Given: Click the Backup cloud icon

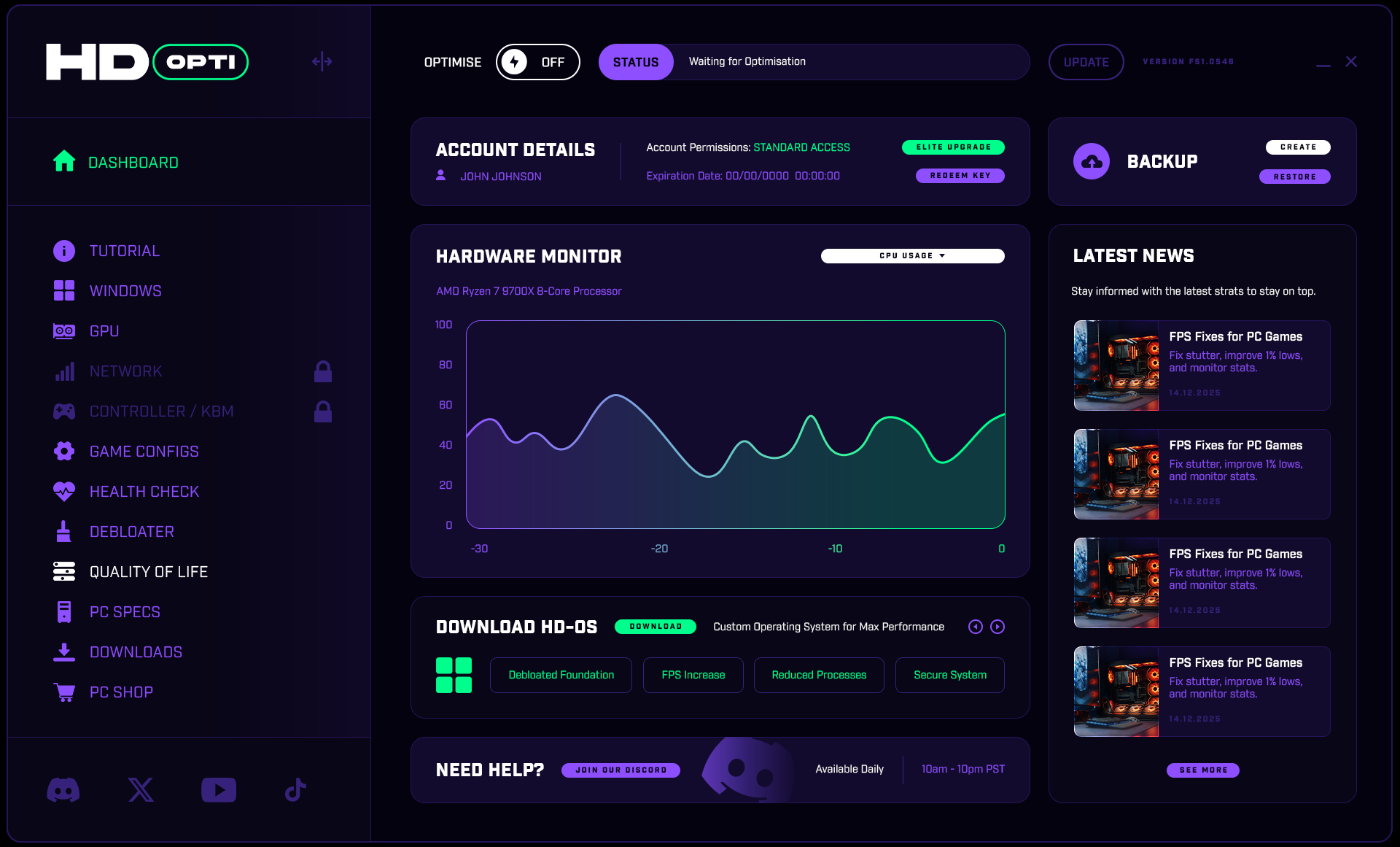Looking at the screenshot, I should (x=1092, y=161).
